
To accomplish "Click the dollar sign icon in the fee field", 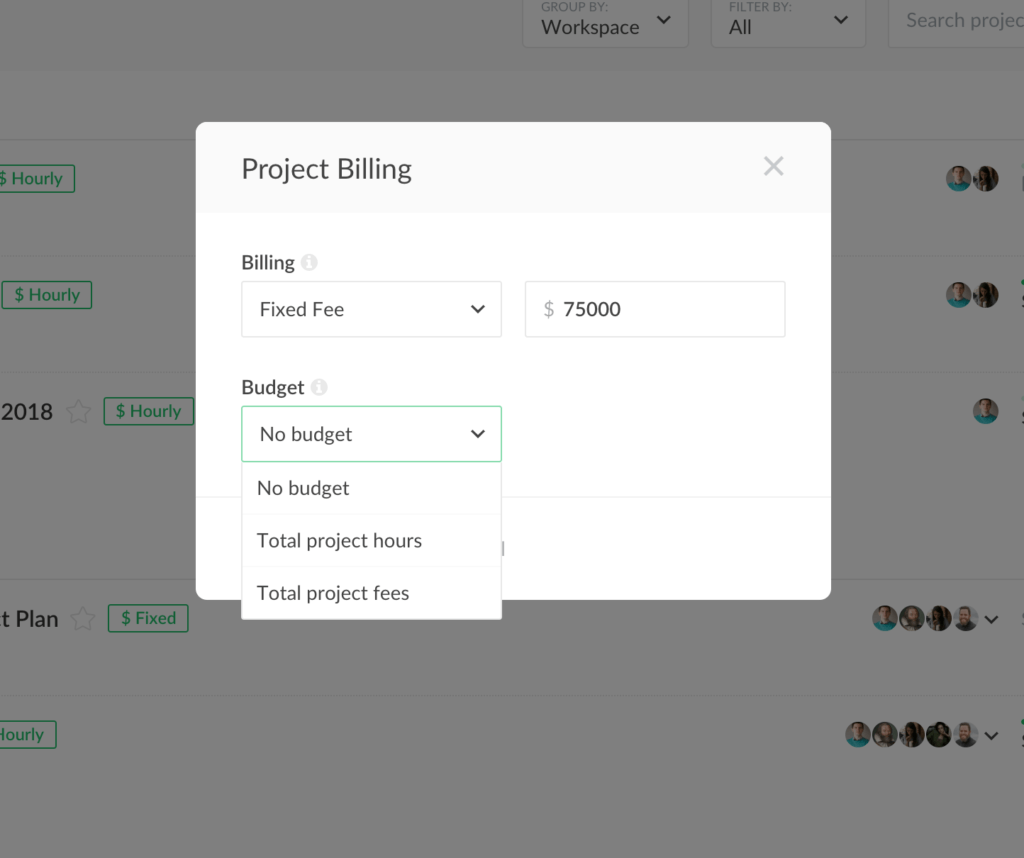I will click(x=548, y=309).
